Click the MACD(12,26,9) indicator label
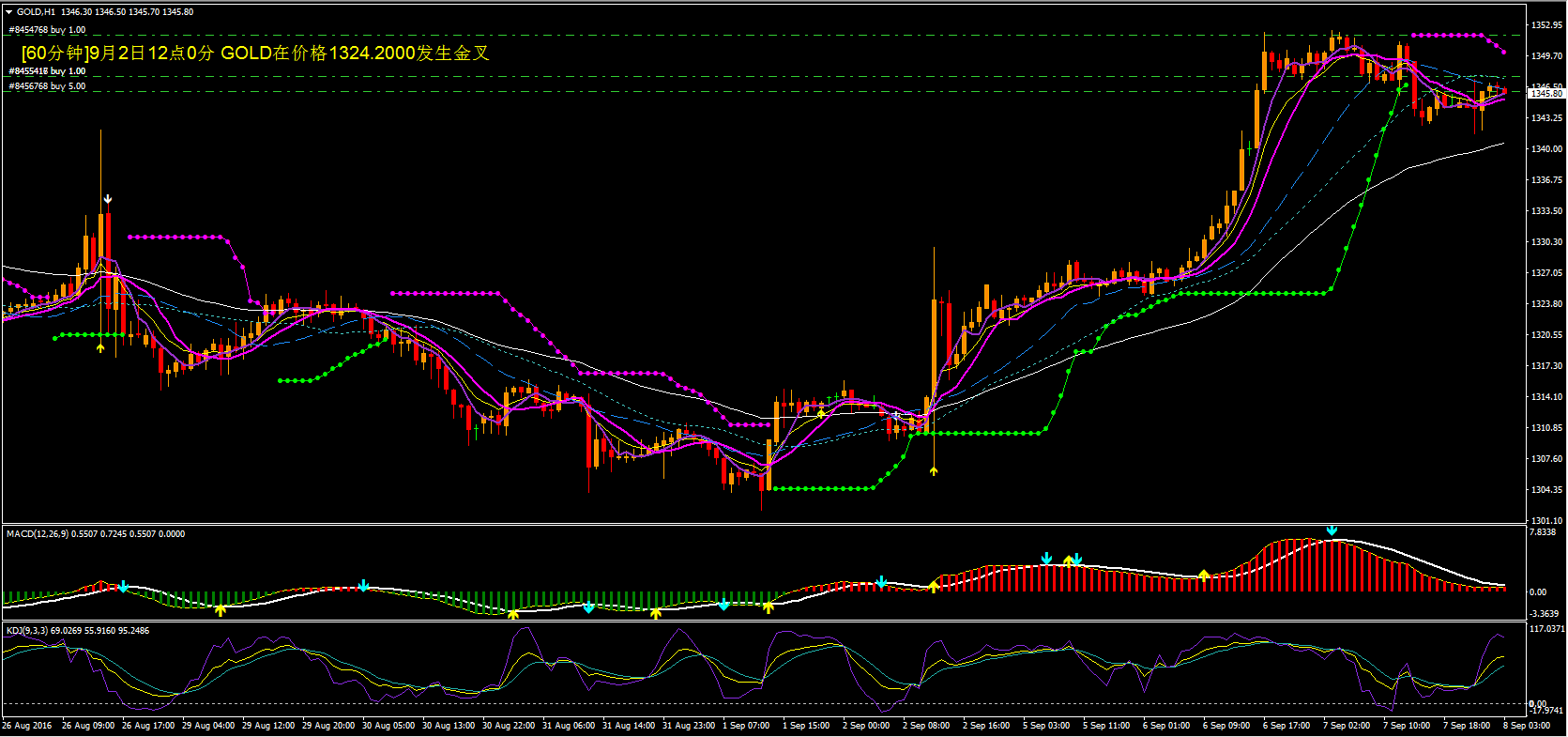 click(96, 534)
